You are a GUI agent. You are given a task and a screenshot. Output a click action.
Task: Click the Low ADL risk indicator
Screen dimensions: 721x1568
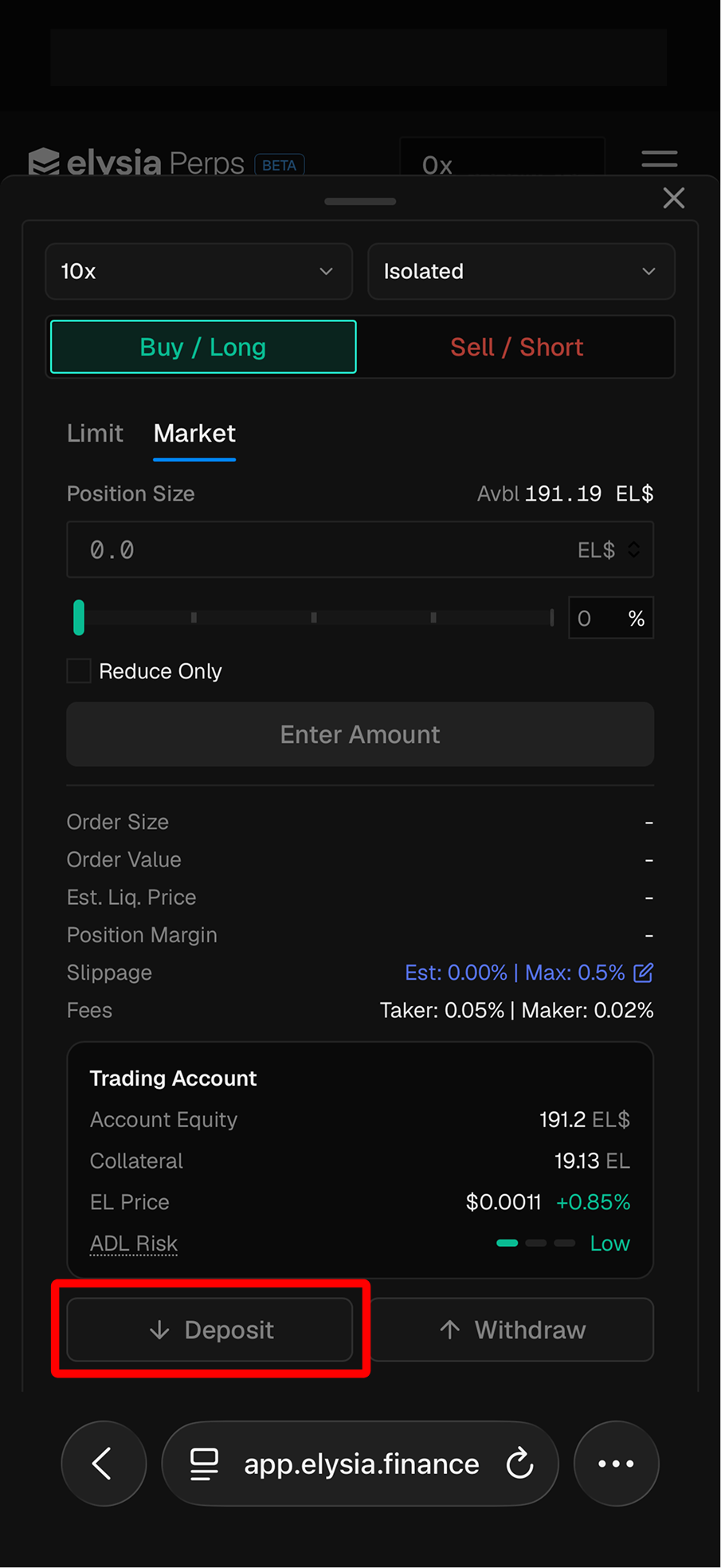[562, 1244]
